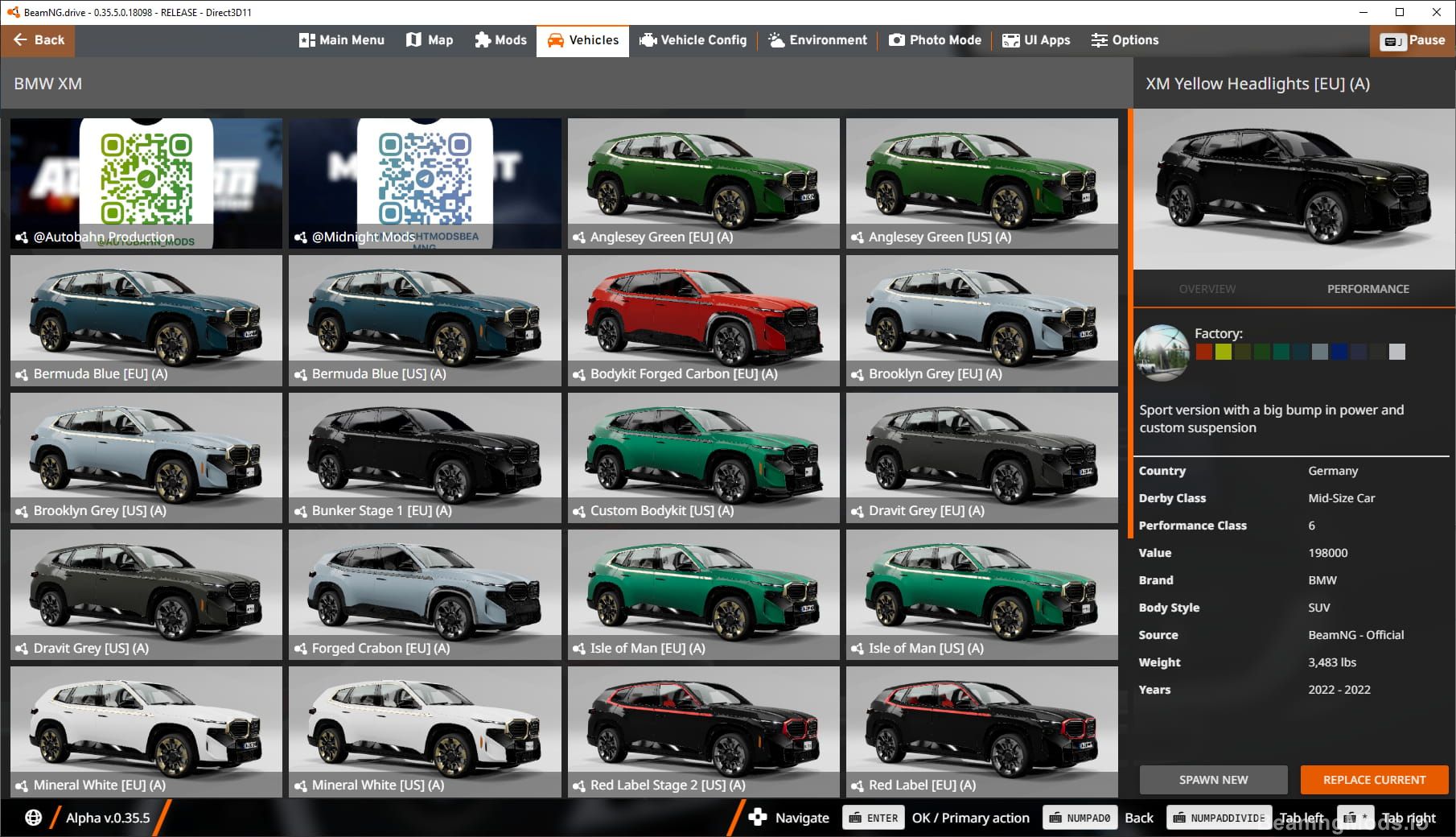Pick the teal green factory color swatch
Viewport: 1456px width, 837px height.
pos(1281,352)
